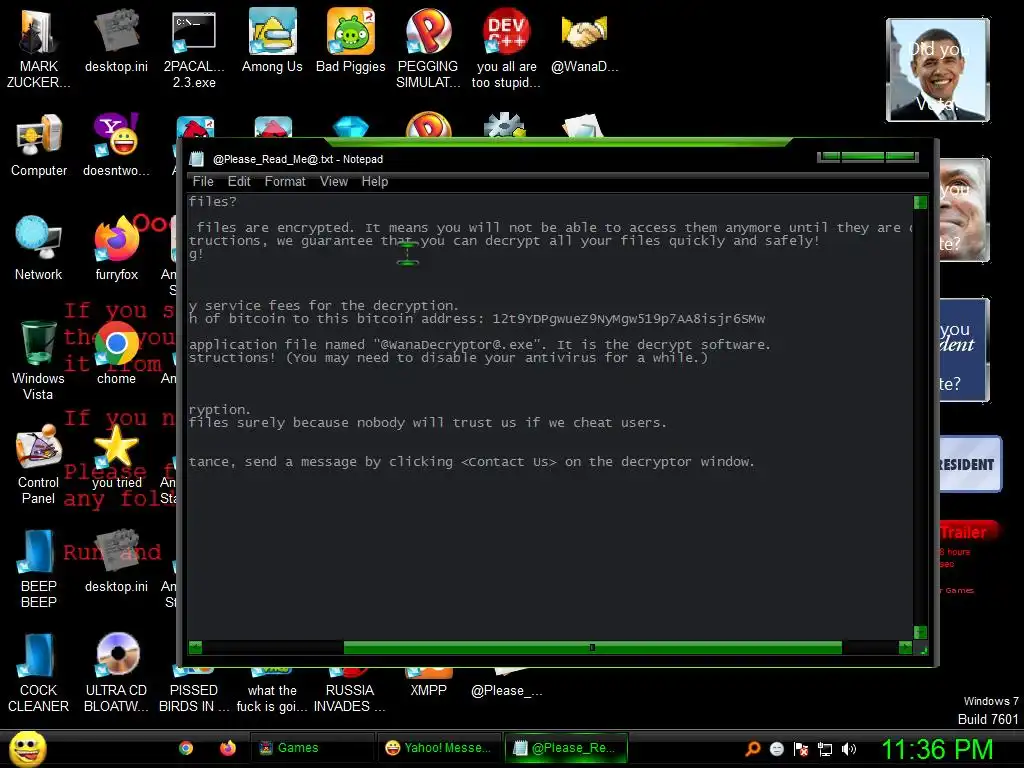Open the Format menu in Notepad
The height and width of the screenshot is (768, 1024).
click(285, 182)
